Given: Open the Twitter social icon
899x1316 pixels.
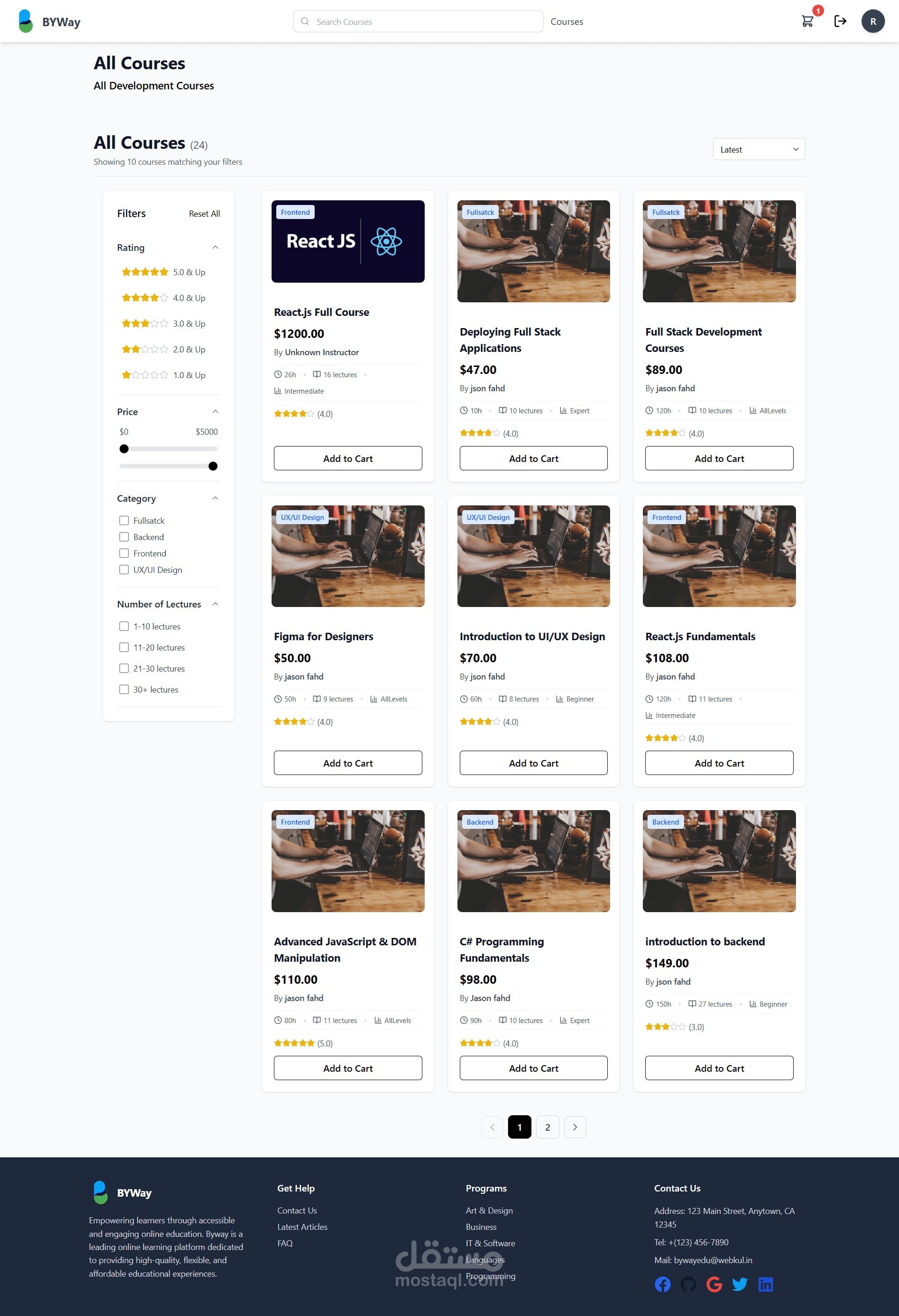Looking at the screenshot, I should tap(739, 1284).
